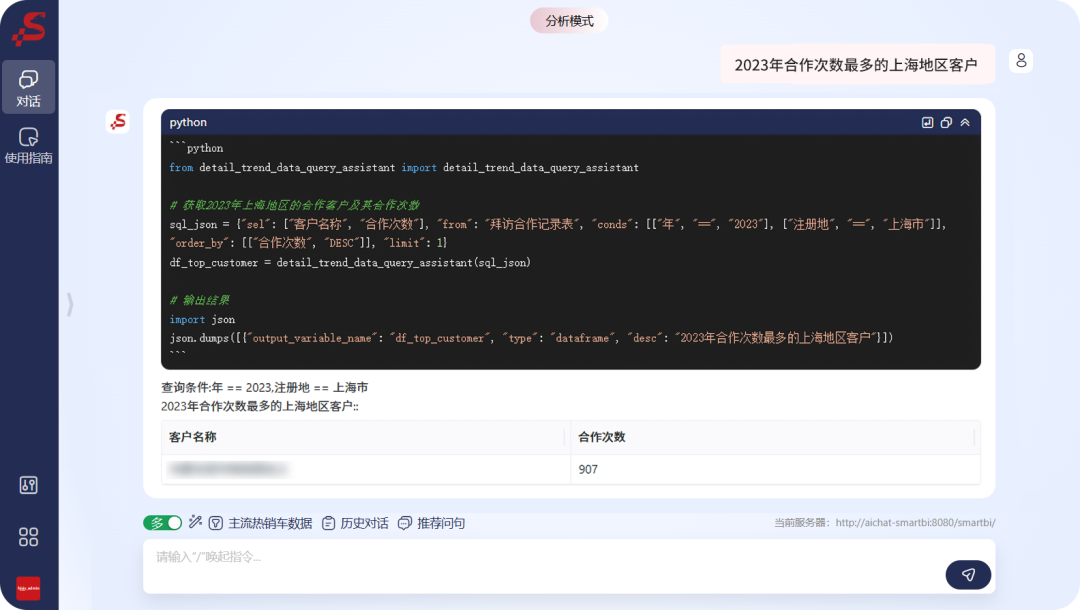Click the 分析模式 mode badge

click(x=569, y=21)
